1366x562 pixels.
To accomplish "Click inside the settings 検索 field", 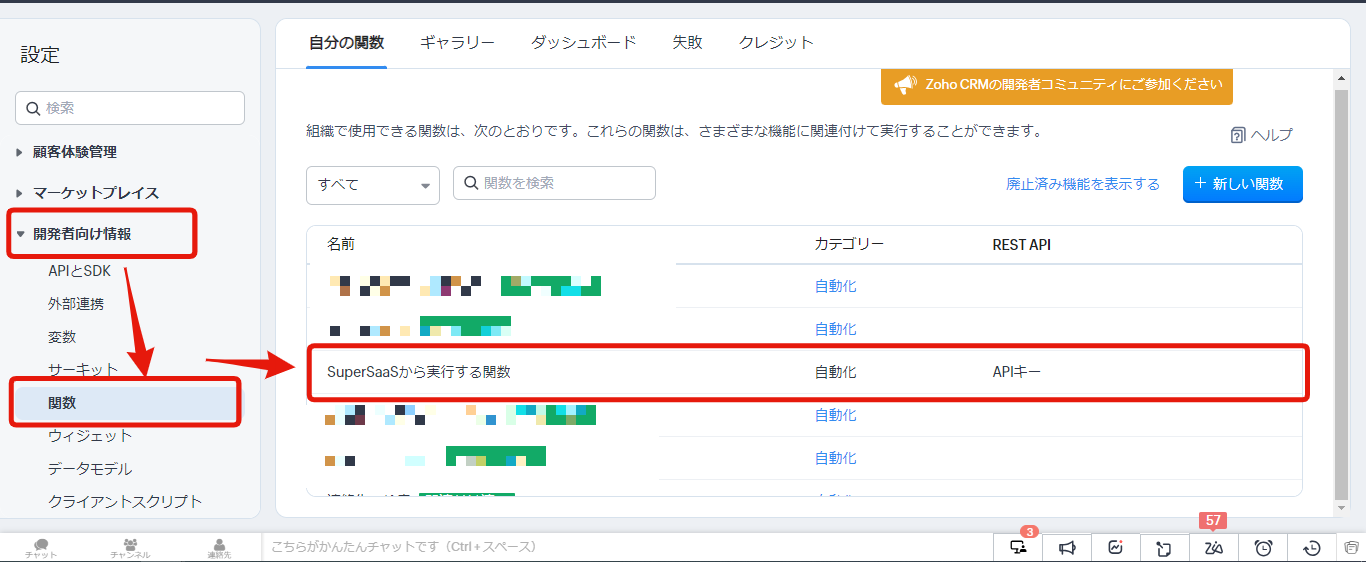I will (x=130, y=108).
